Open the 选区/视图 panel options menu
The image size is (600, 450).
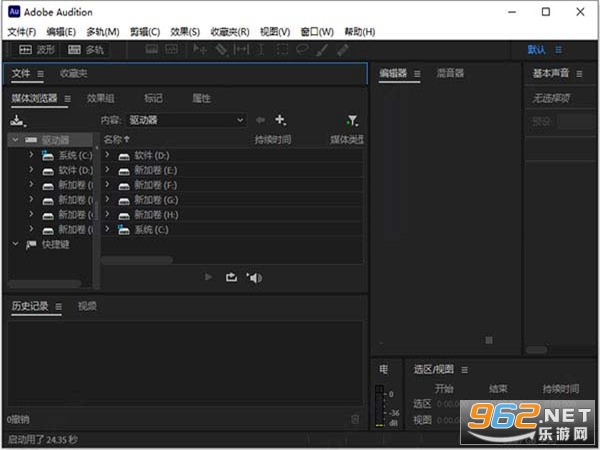465,370
